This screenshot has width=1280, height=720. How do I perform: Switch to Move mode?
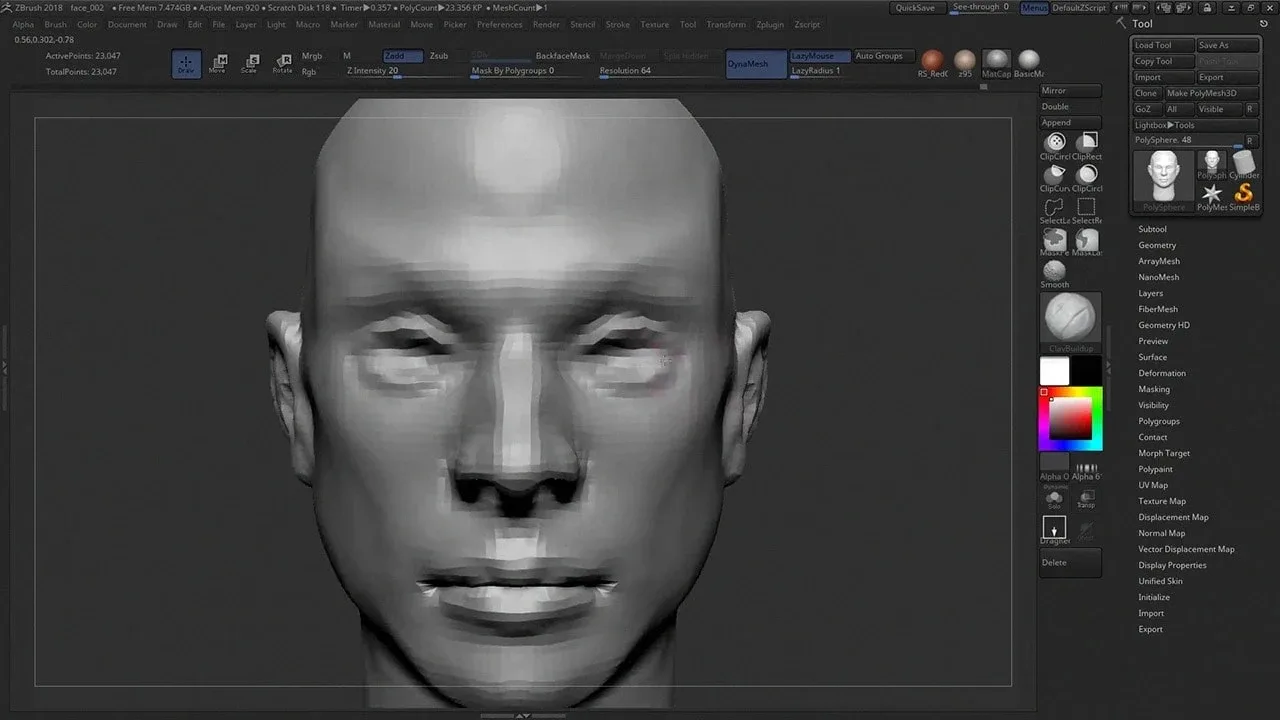pyautogui.click(x=217, y=64)
